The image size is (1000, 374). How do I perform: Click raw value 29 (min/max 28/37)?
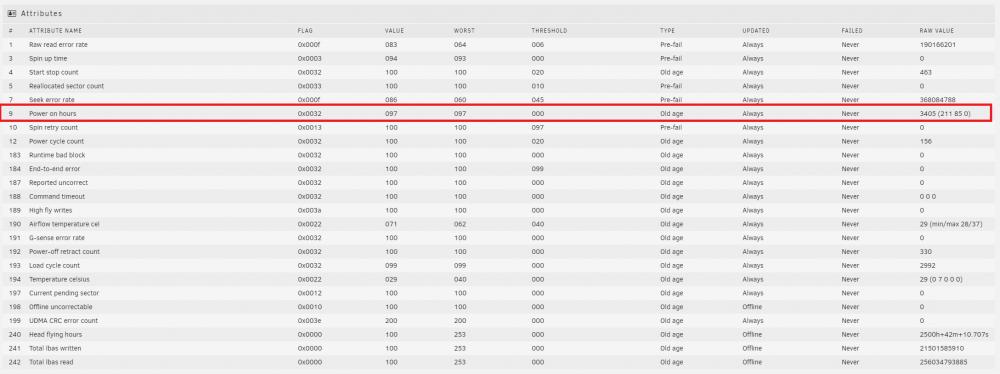(950, 224)
